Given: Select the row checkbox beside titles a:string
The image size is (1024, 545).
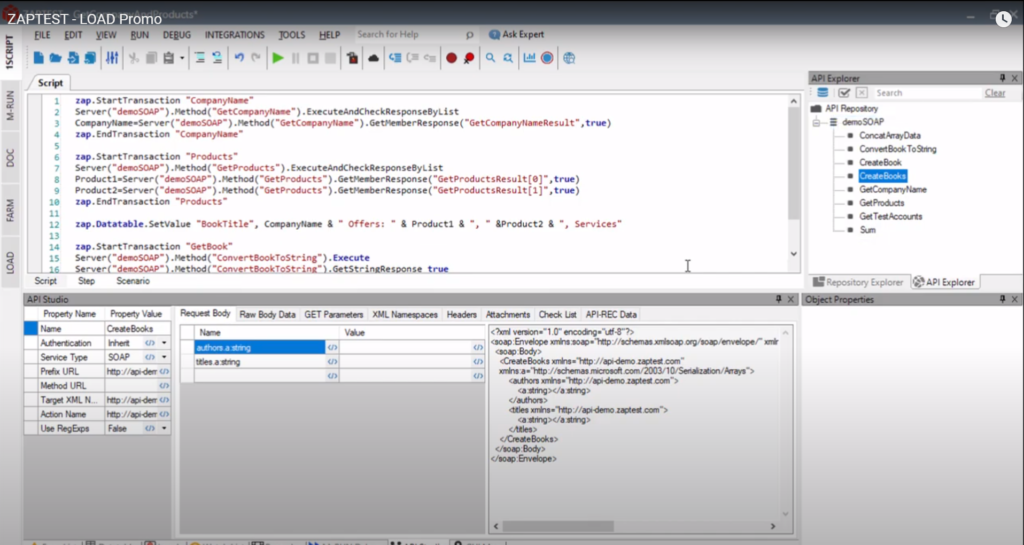Looking at the screenshot, I should tap(187, 362).
